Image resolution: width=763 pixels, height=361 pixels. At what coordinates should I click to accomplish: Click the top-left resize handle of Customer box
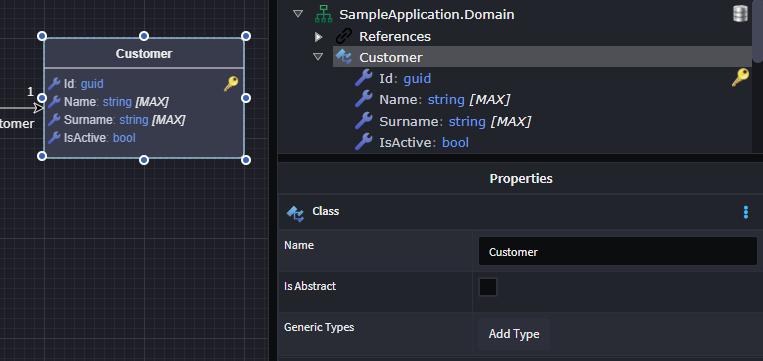coord(42,36)
